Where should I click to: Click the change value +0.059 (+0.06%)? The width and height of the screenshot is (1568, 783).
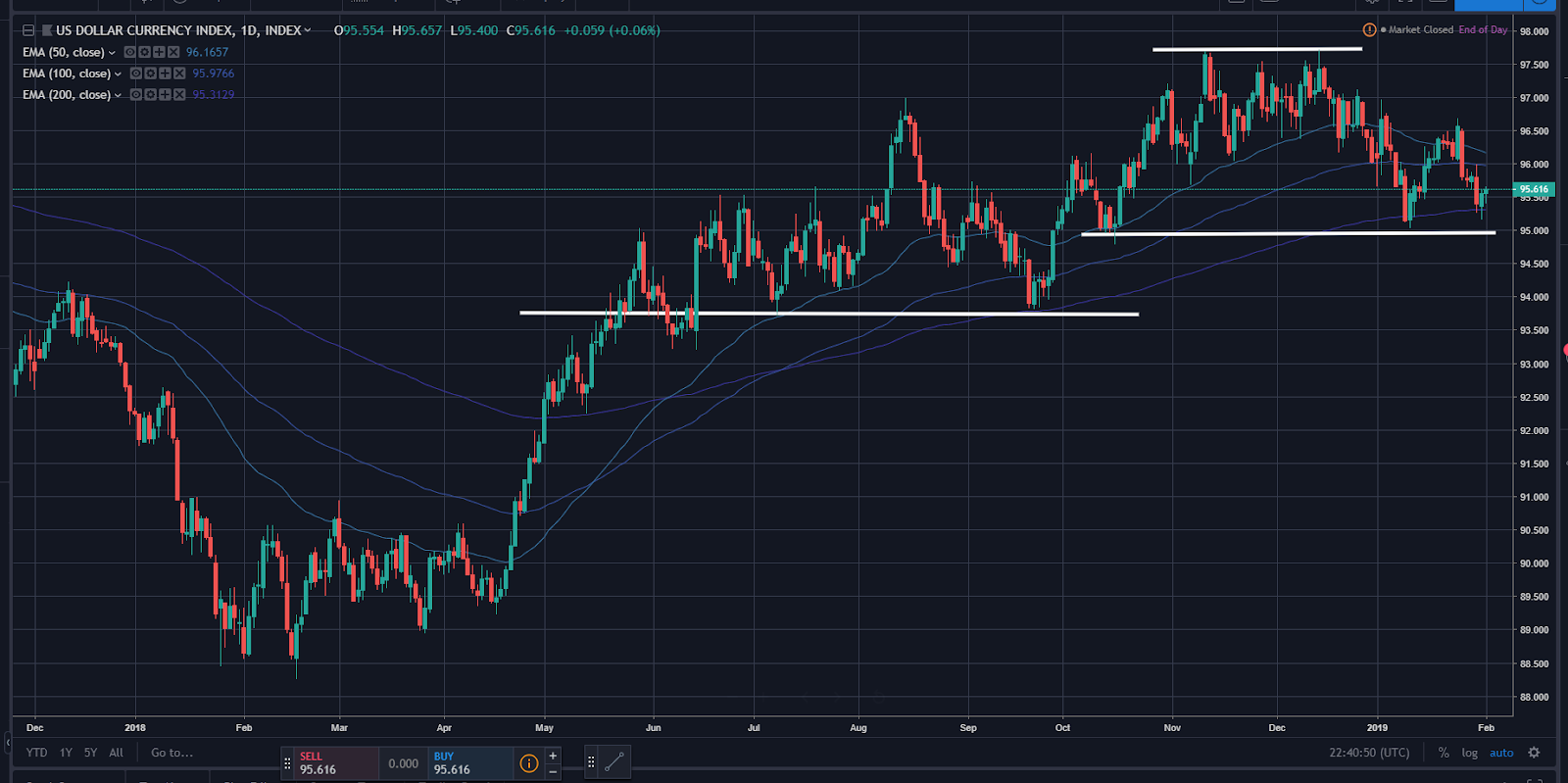coord(612,30)
